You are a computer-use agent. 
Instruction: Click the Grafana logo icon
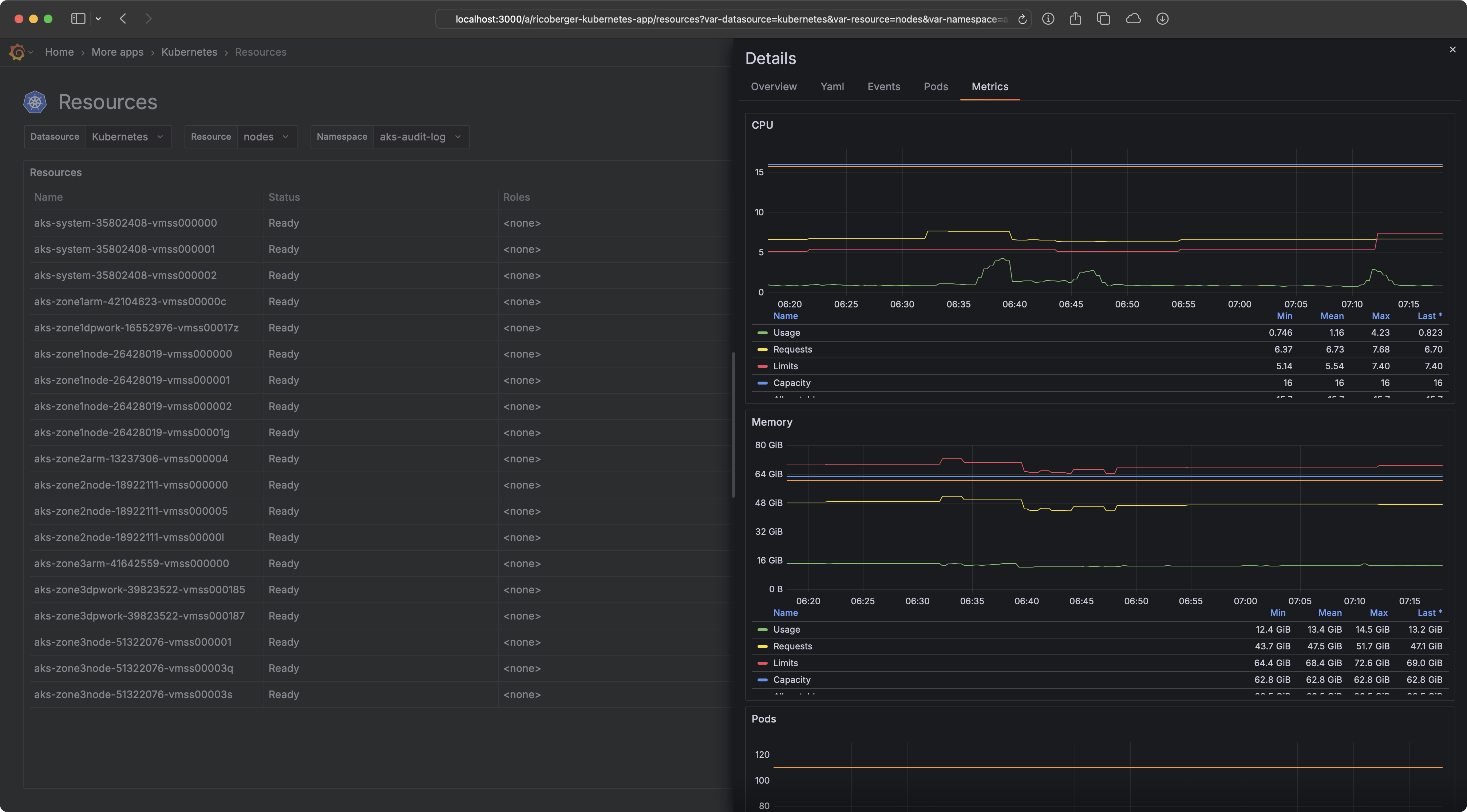click(17, 52)
